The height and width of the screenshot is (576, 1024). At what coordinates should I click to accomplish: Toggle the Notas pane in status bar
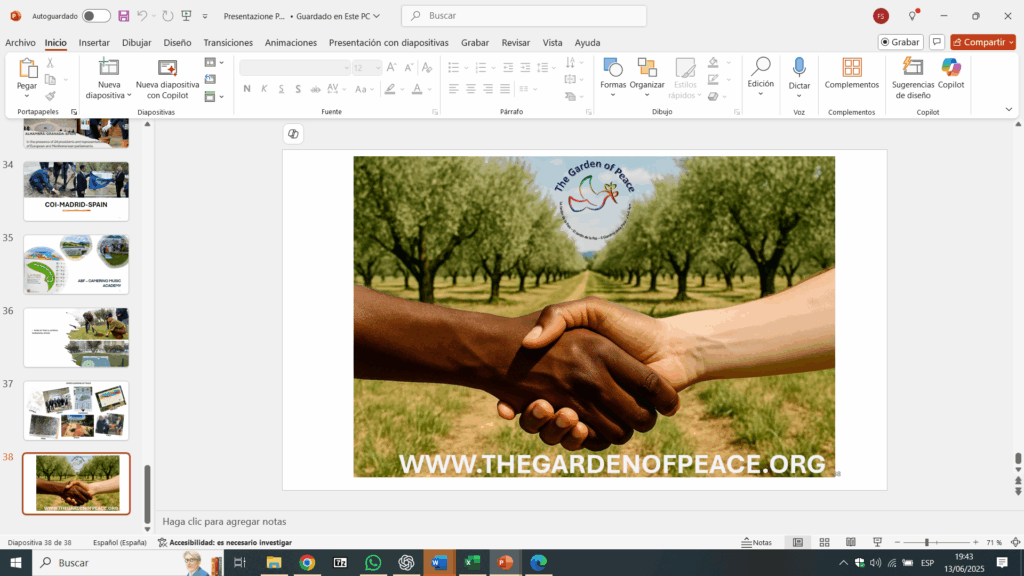[757, 542]
